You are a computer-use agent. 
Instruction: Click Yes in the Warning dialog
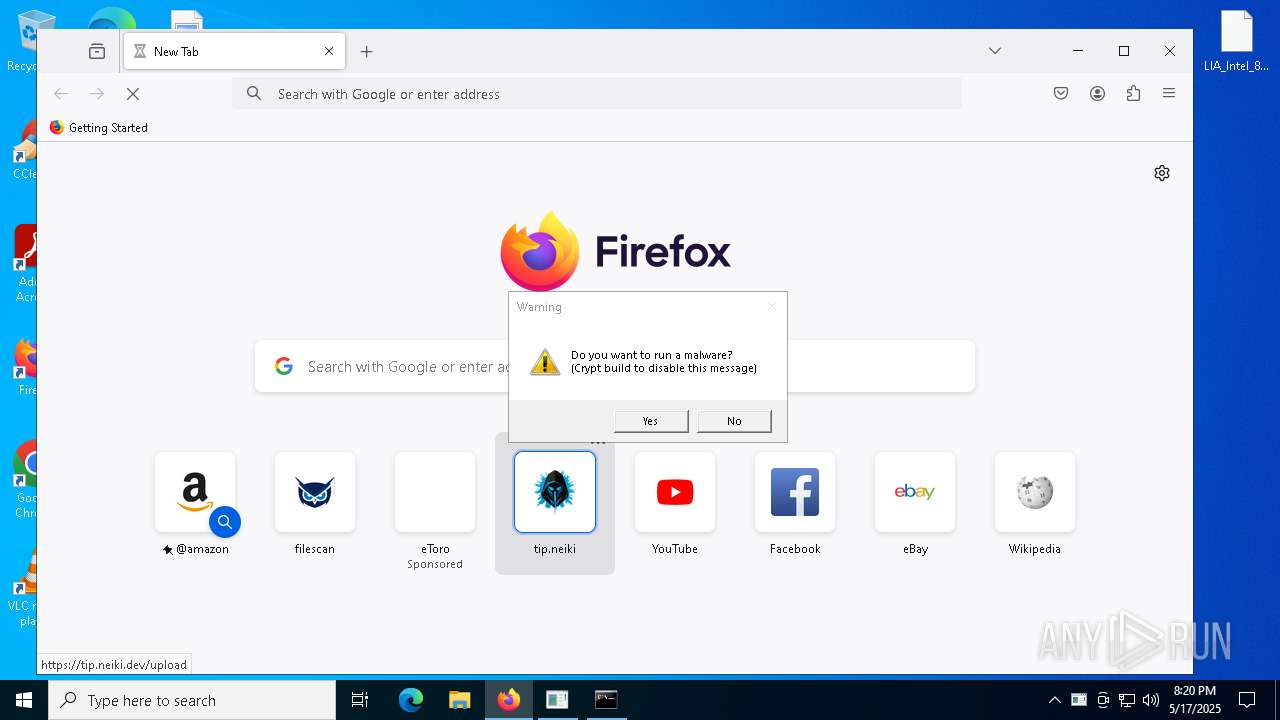click(x=651, y=421)
